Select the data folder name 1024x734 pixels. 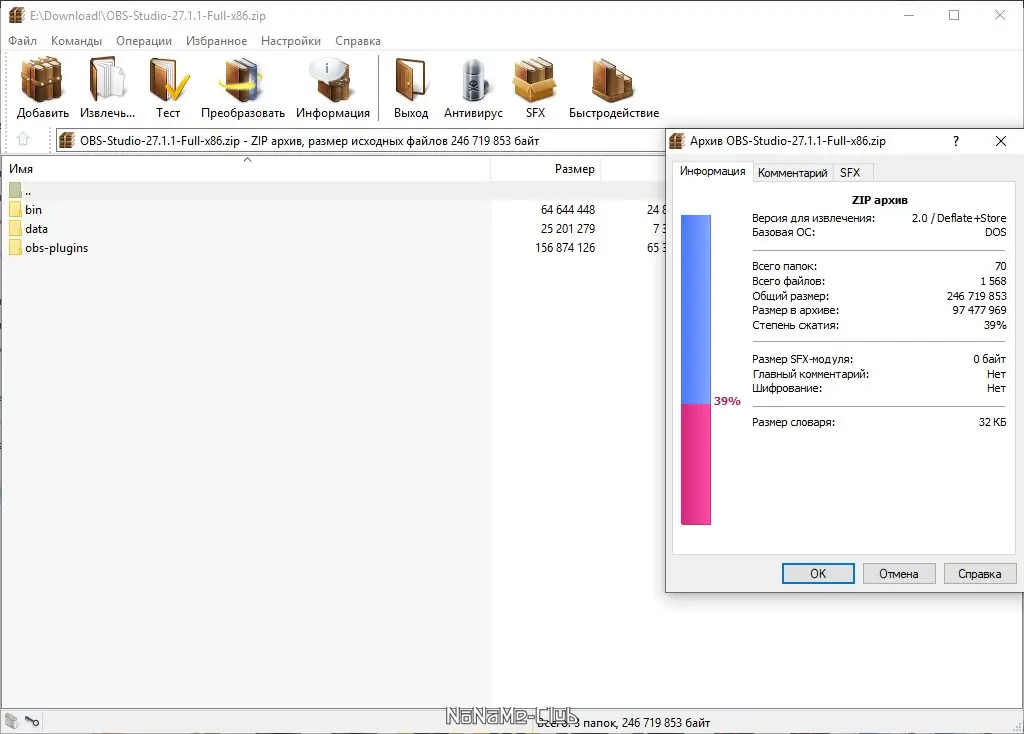click(x=37, y=229)
